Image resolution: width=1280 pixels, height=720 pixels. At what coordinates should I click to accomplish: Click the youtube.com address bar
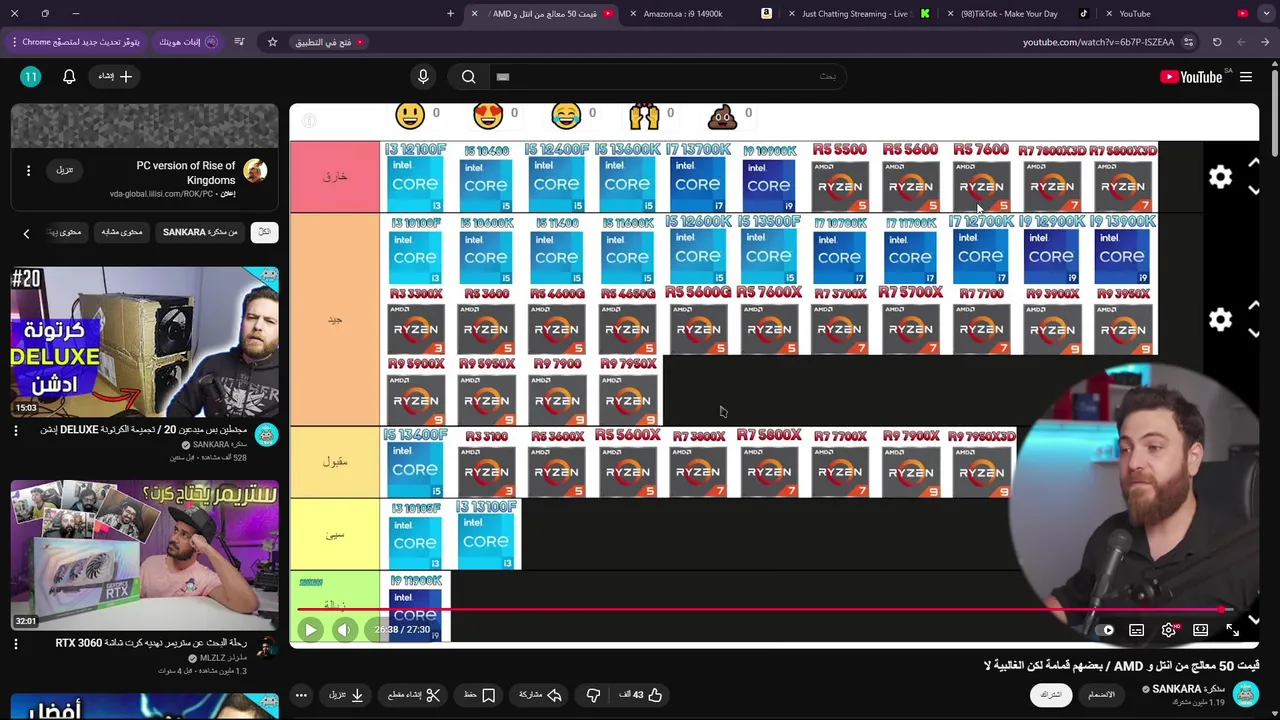tap(1097, 42)
